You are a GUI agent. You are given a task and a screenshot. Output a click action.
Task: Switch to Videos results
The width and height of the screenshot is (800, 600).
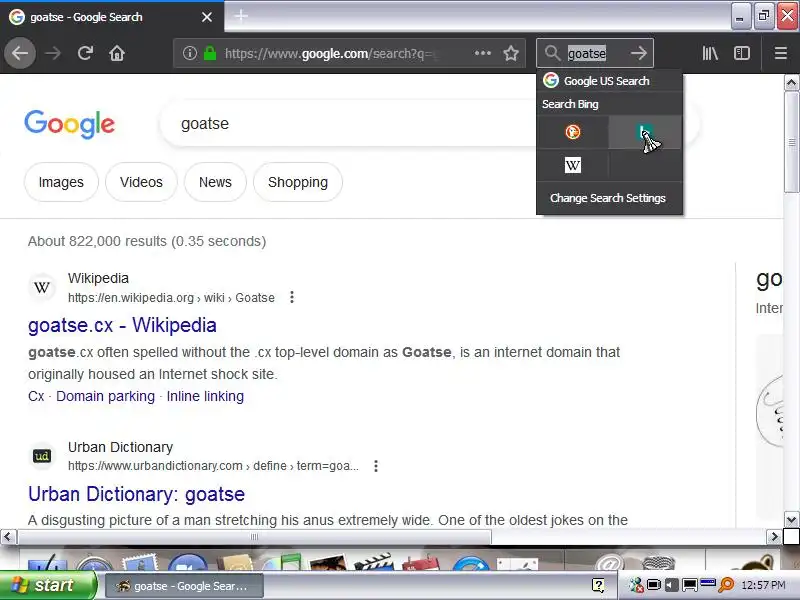(x=141, y=182)
